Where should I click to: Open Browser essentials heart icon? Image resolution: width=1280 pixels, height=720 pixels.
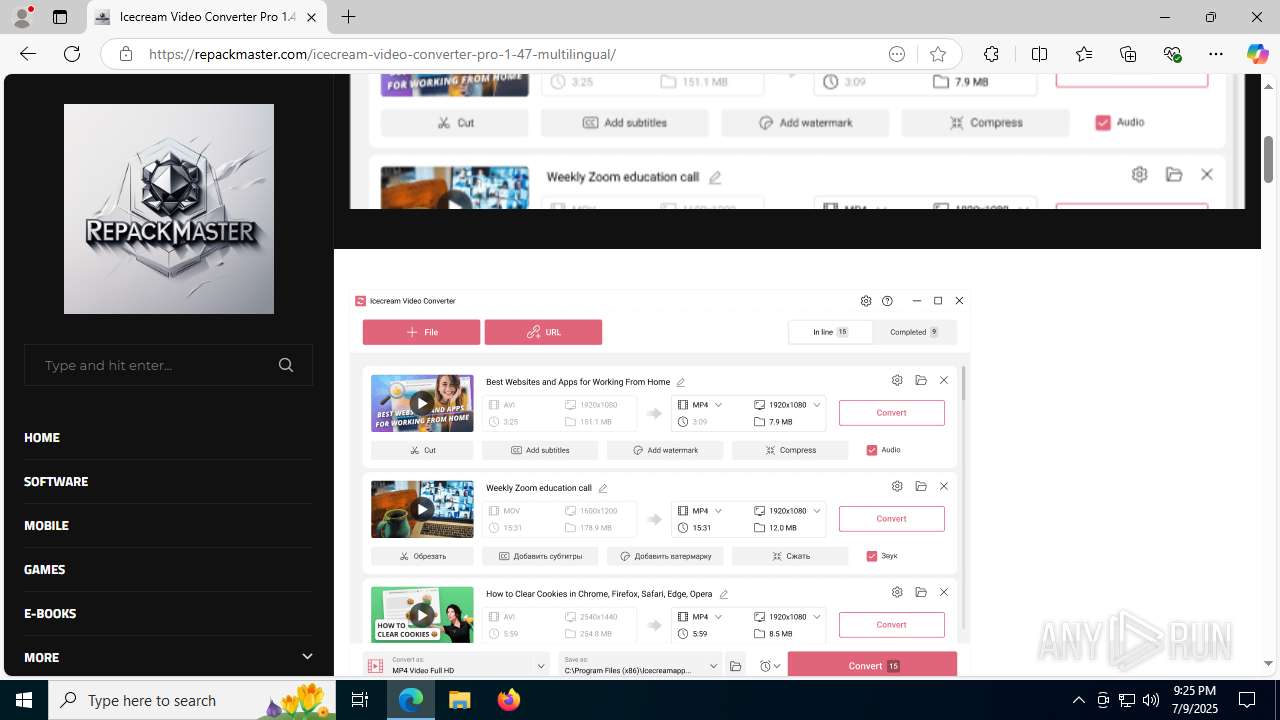click(1172, 54)
